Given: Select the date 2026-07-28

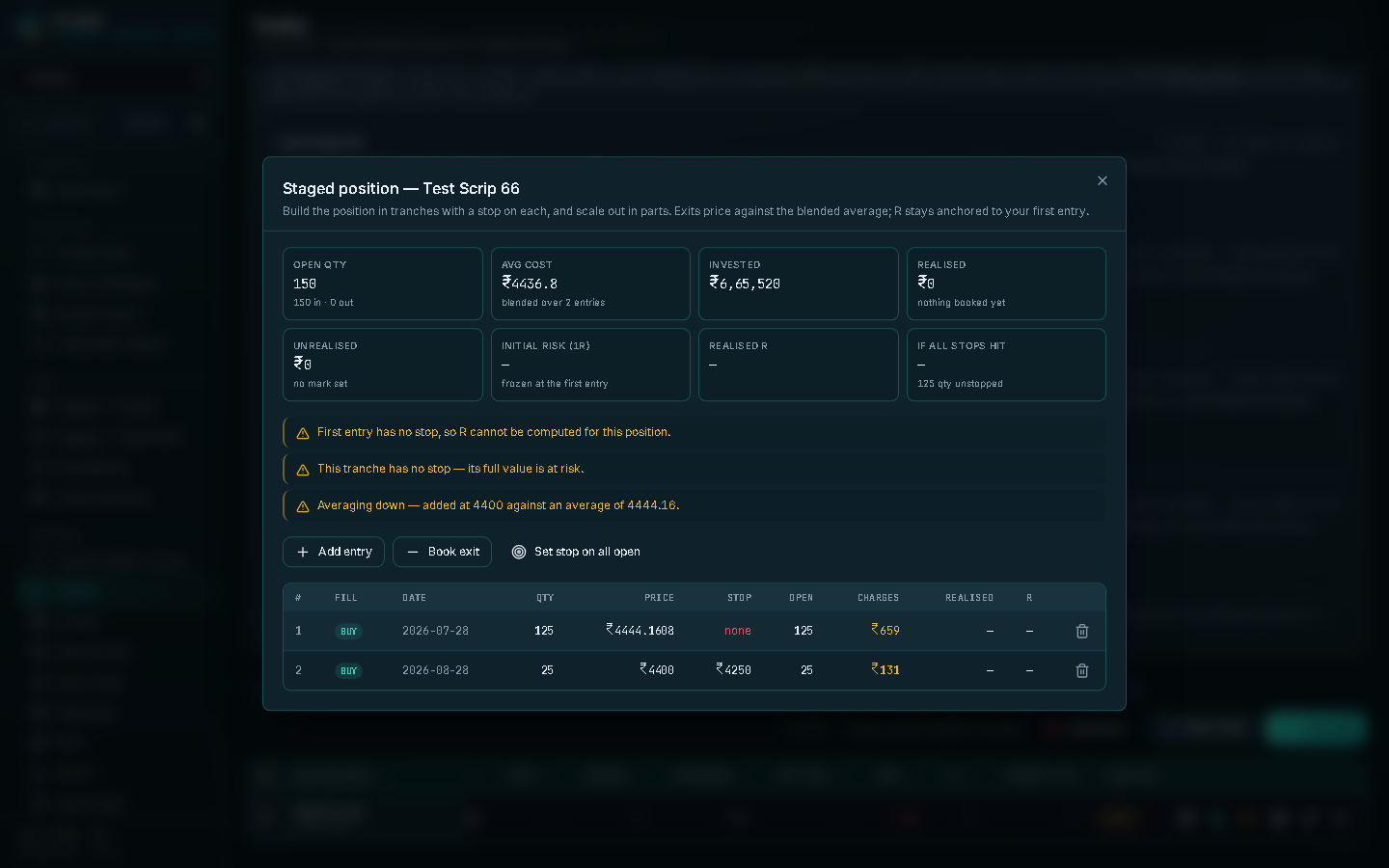Looking at the screenshot, I should point(435,631).
